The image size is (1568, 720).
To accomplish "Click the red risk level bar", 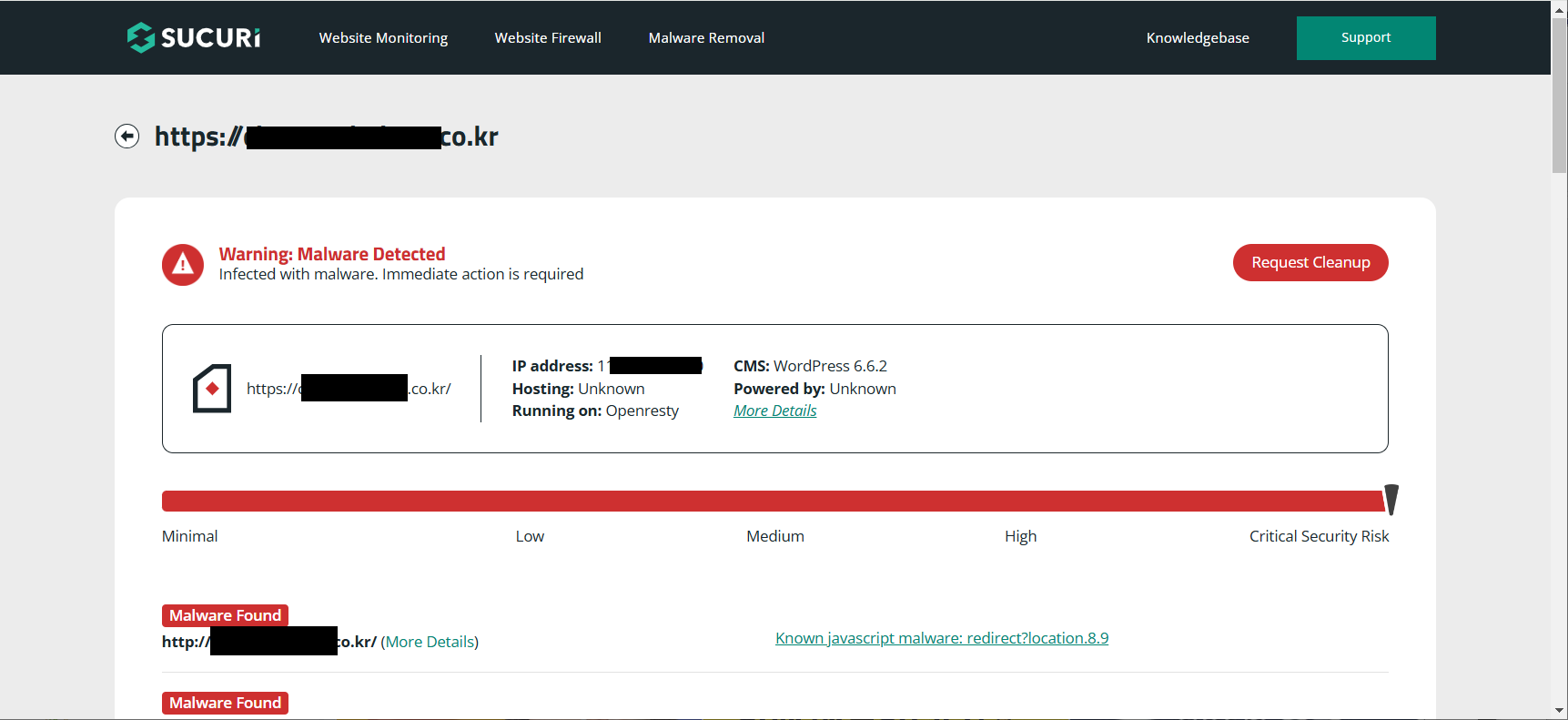I will click(773, 501).
